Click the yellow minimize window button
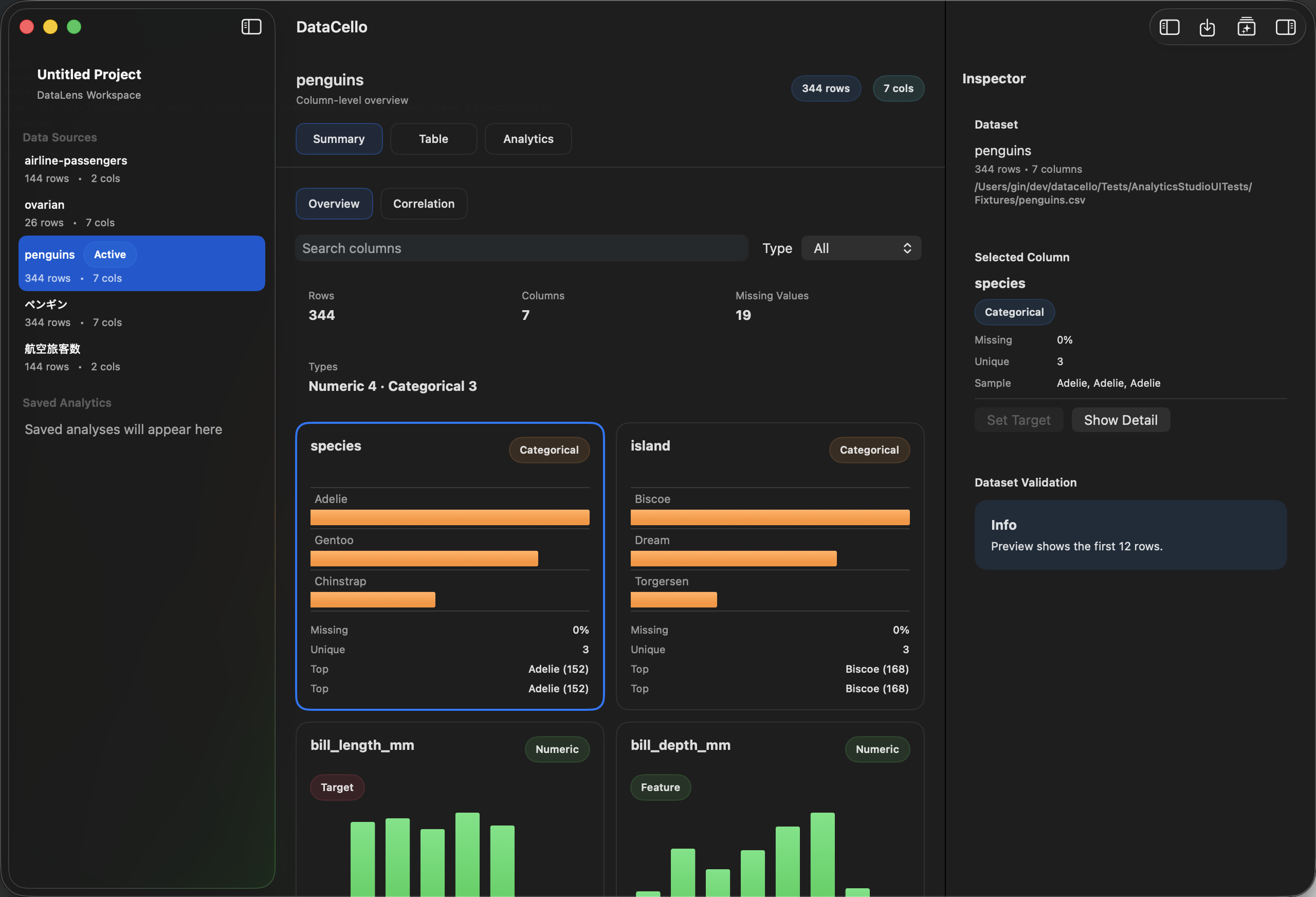This screenshot has height=897, width=1316. tap(50, 27)
